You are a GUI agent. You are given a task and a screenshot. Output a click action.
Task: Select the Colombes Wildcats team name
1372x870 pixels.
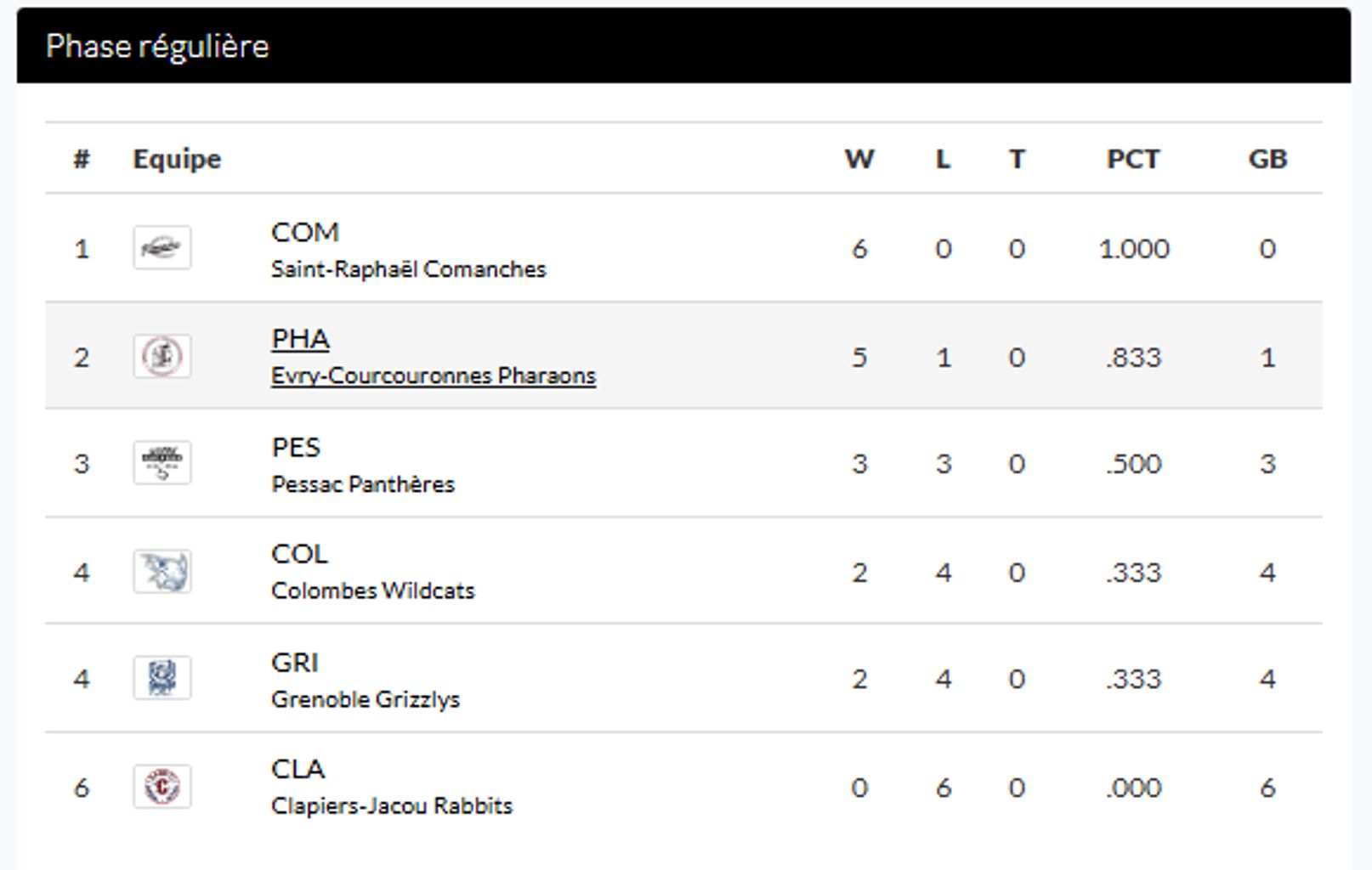[372, 590]
